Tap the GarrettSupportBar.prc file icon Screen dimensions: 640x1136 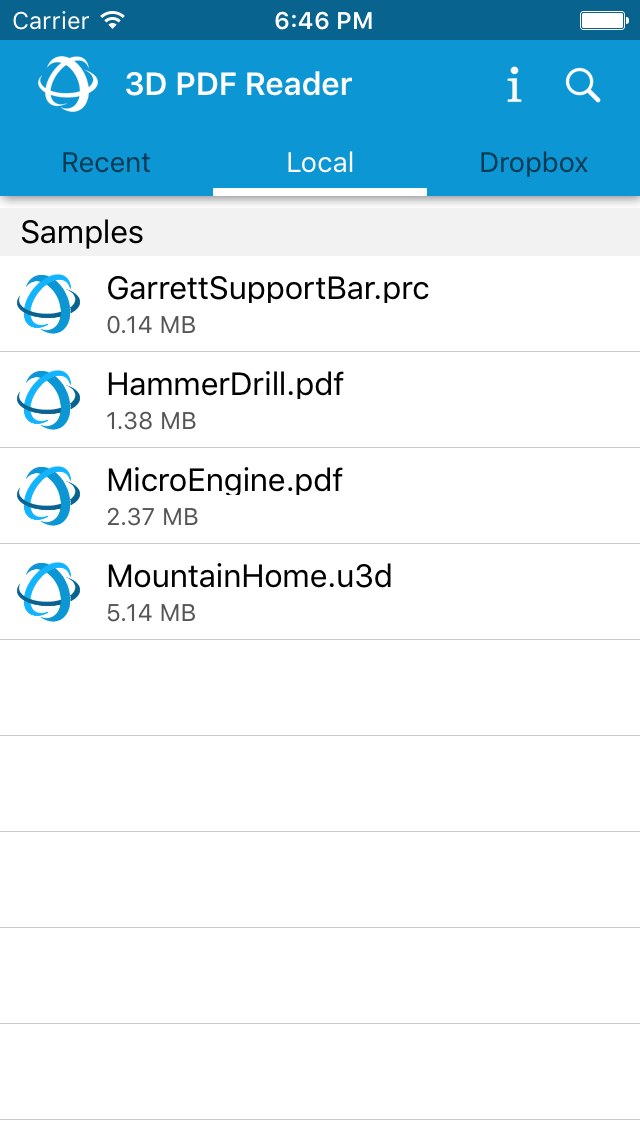48,304
